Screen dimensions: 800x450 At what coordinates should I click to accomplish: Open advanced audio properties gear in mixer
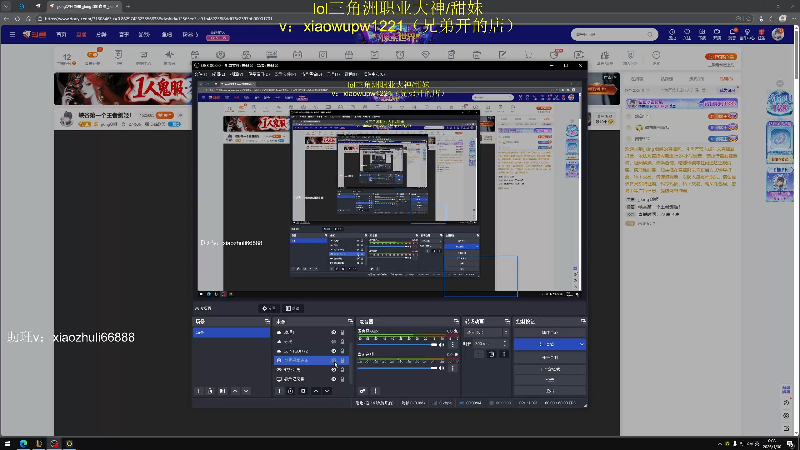(362, 391)
